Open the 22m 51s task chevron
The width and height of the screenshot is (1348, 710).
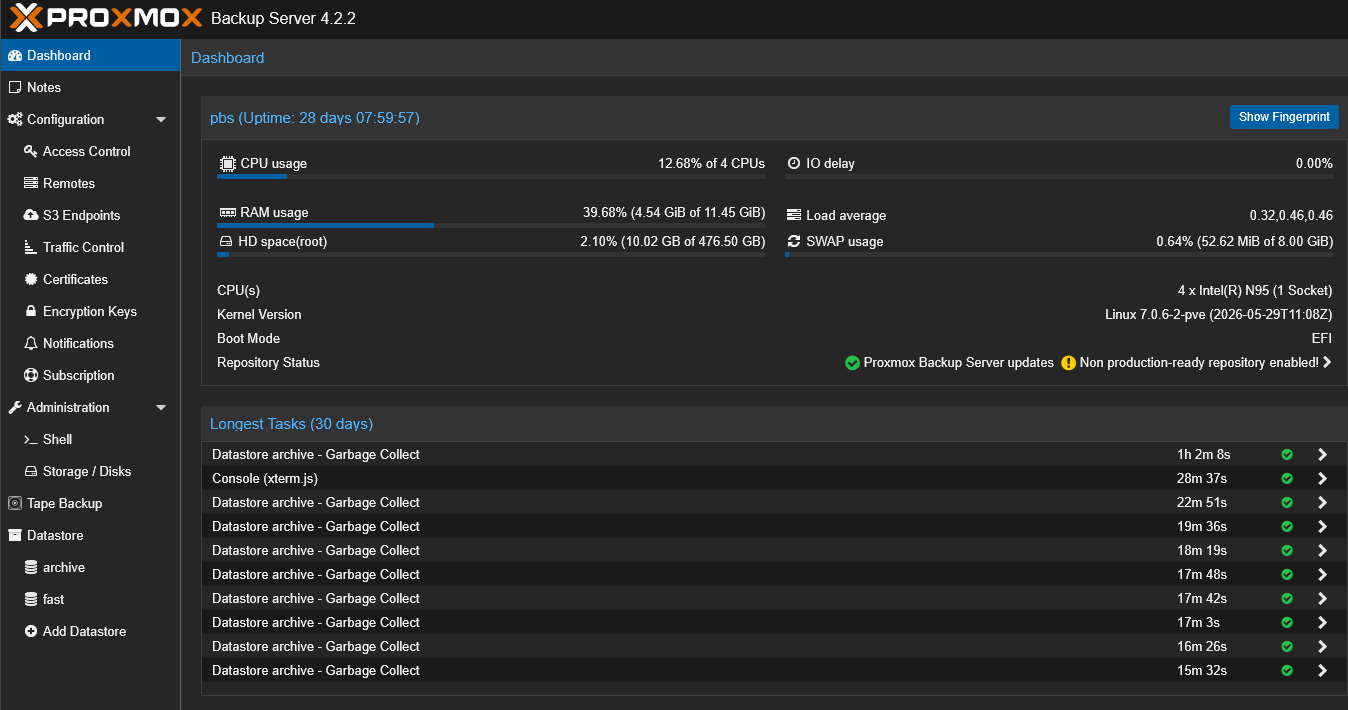(1322, 503)
